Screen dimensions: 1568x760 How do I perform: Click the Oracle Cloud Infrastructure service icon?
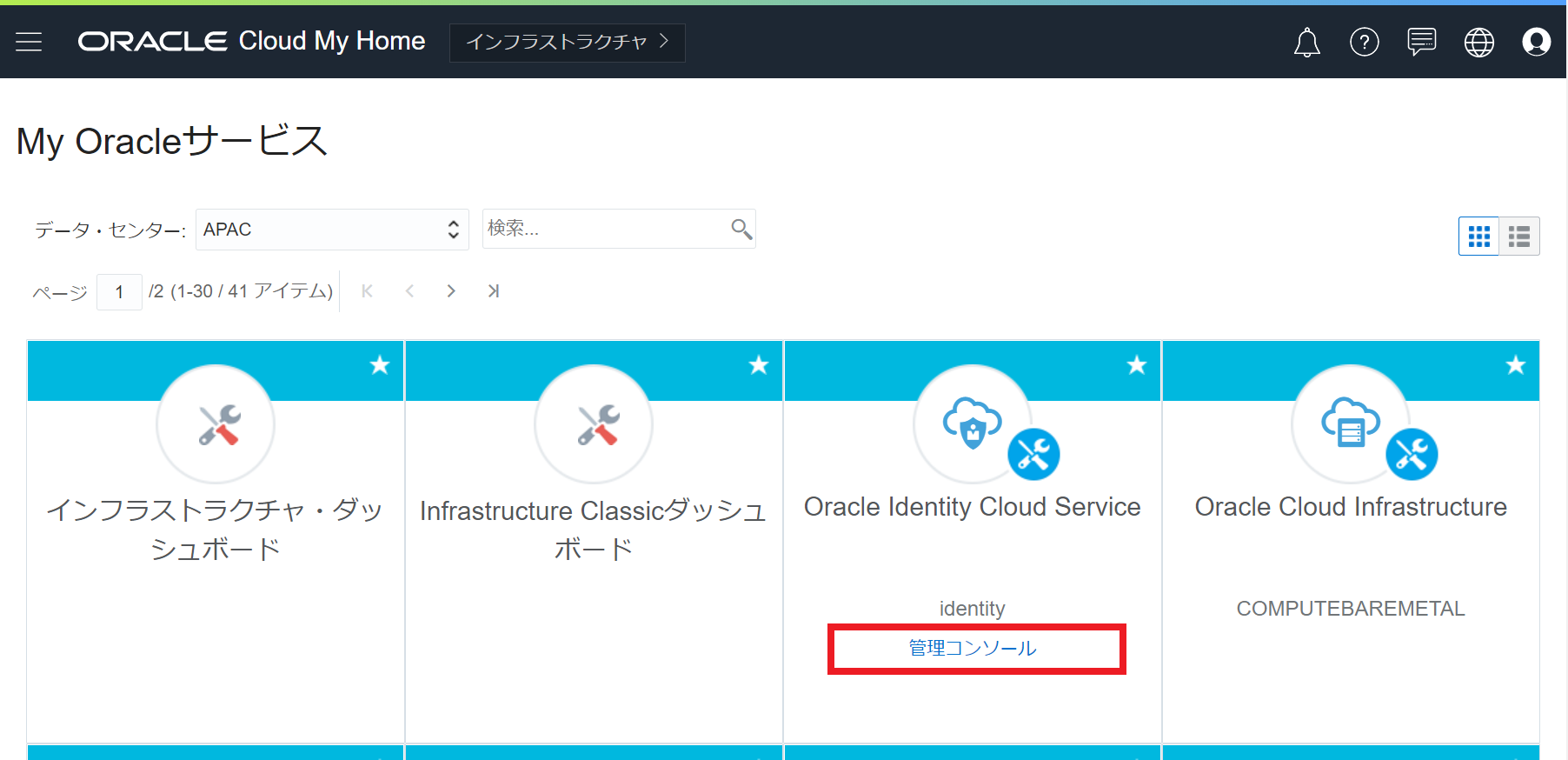point(1351,424)
